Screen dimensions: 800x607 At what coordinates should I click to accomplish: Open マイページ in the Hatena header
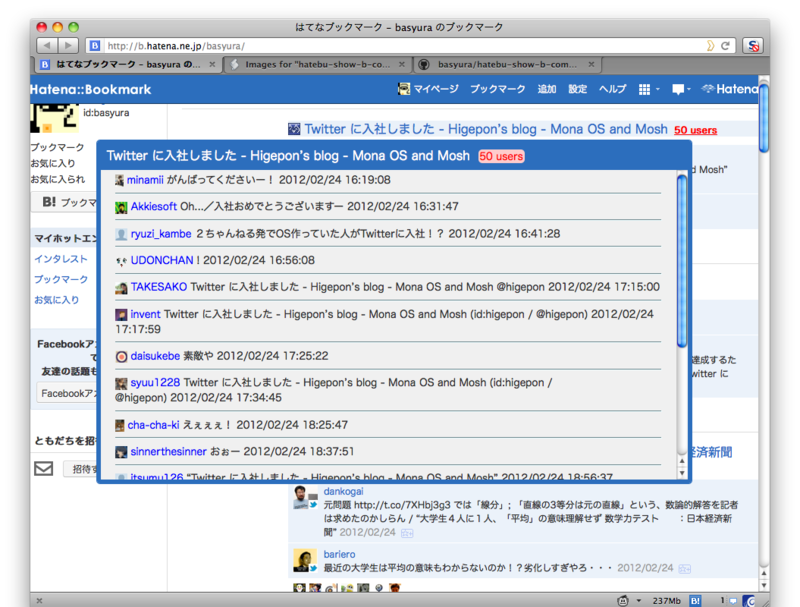pos(436,89)
